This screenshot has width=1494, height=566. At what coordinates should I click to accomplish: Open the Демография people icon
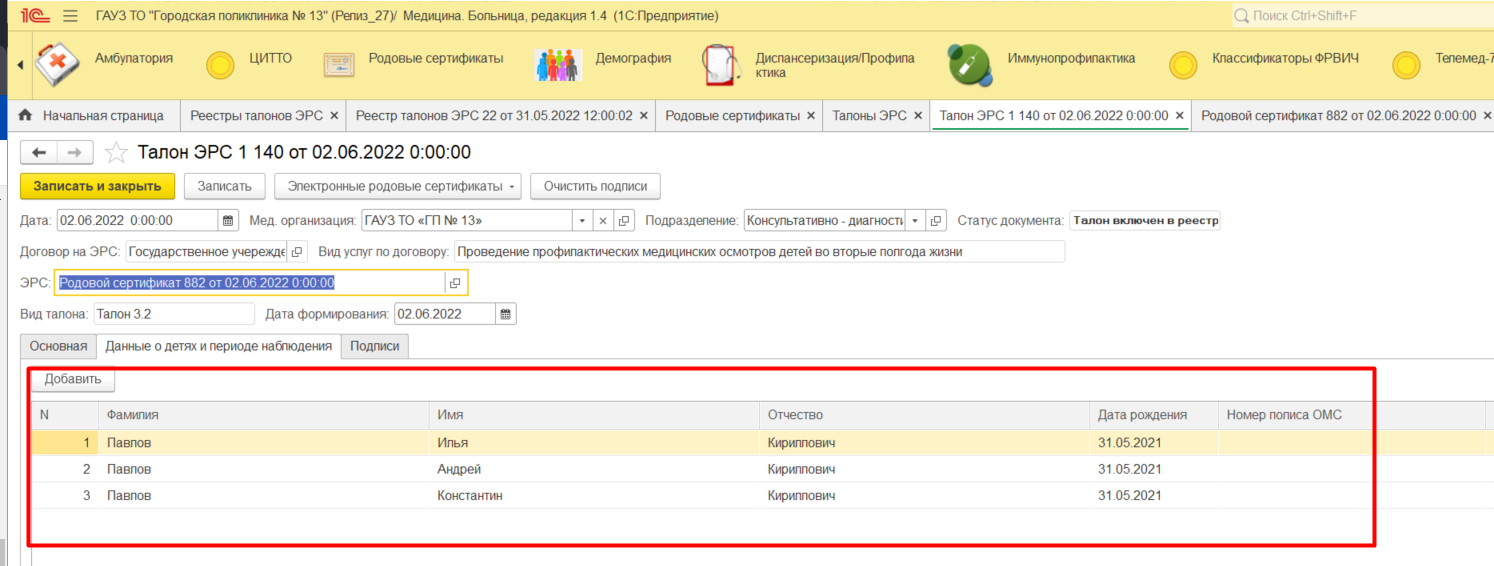click(x=557, y=65)
